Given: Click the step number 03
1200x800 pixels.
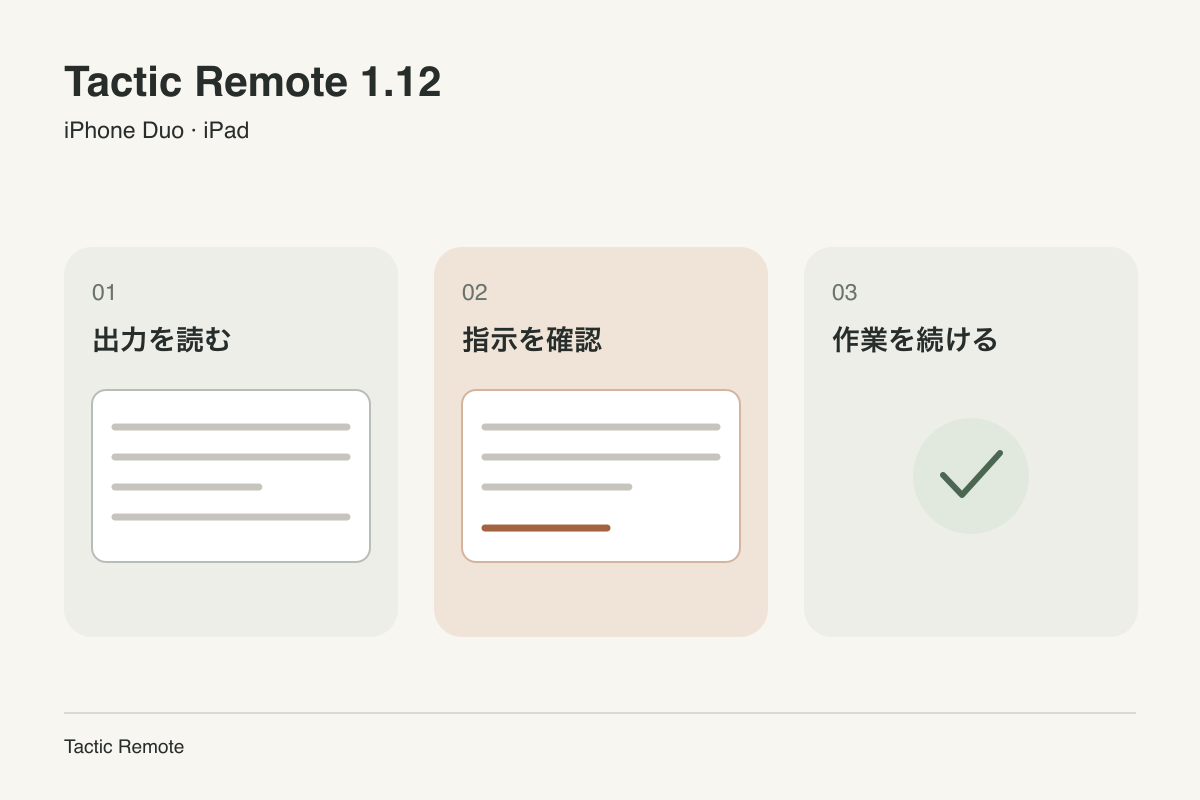Looking at the screenshot, I should click(845, 292).
